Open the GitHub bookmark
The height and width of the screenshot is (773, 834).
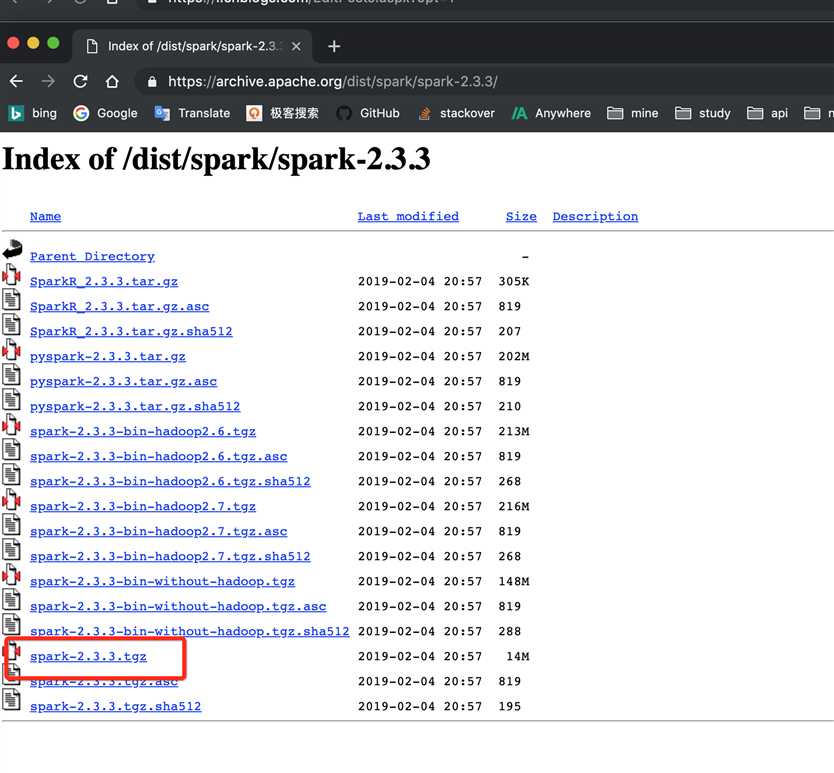click(x=368, y=113)
